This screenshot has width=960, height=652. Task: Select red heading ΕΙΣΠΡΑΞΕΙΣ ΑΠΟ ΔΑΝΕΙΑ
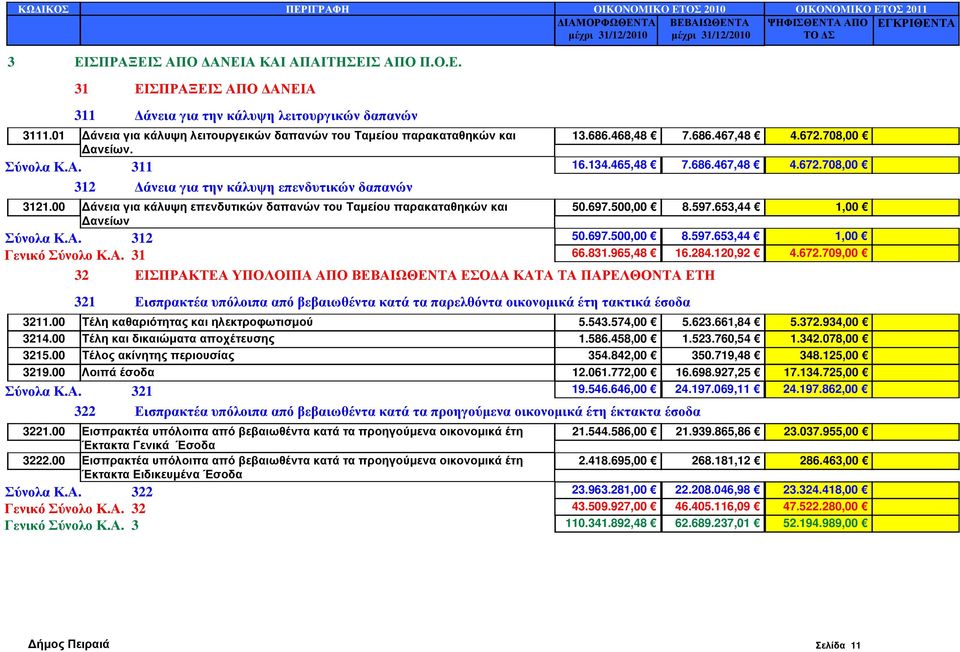tap(225, 89)
